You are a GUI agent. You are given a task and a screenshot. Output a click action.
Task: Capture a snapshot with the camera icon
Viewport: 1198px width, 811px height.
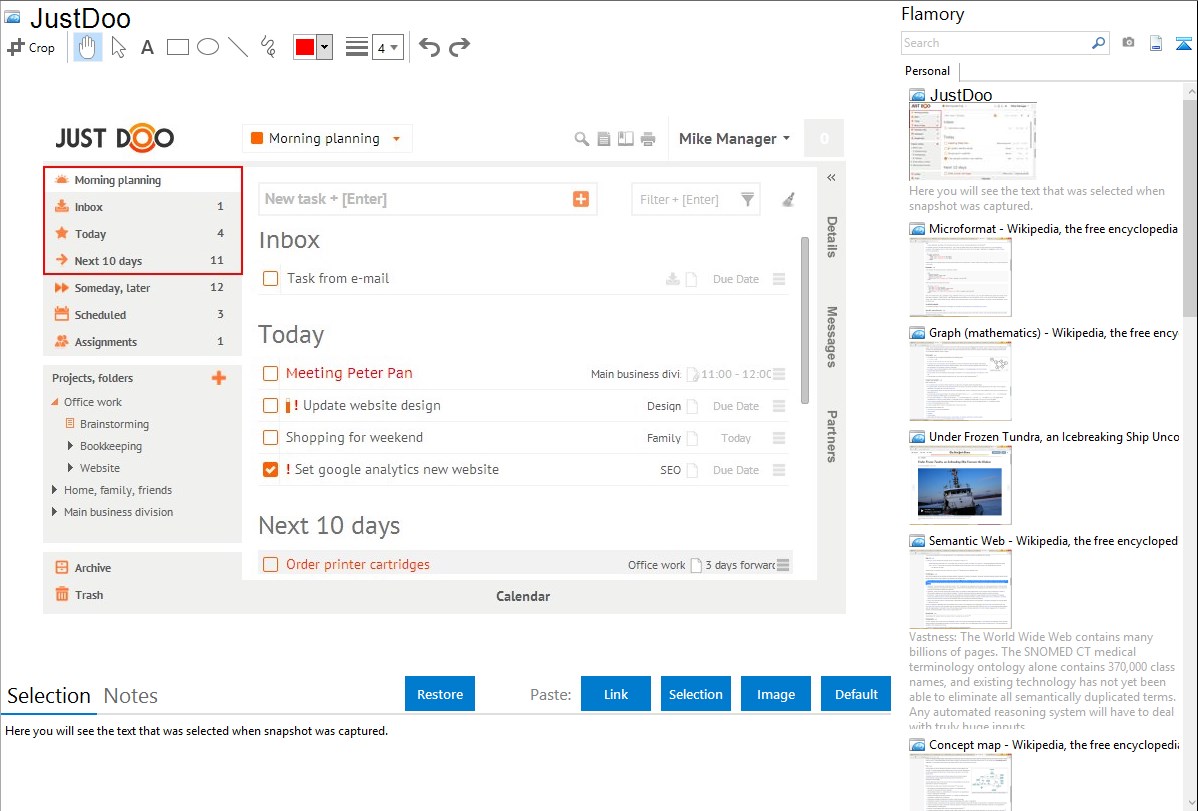[1128, 43]
